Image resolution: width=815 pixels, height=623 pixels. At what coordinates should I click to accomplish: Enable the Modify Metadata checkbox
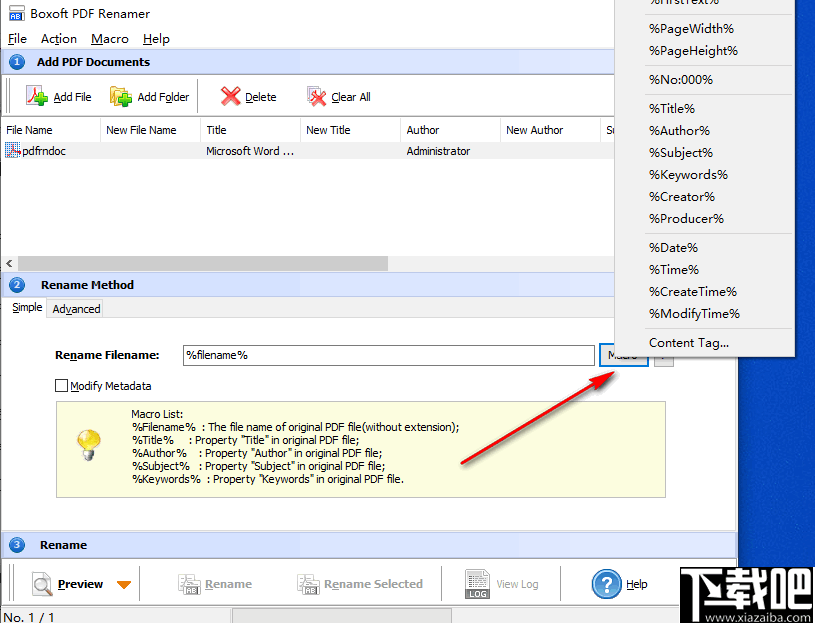[x=61, y=386]
